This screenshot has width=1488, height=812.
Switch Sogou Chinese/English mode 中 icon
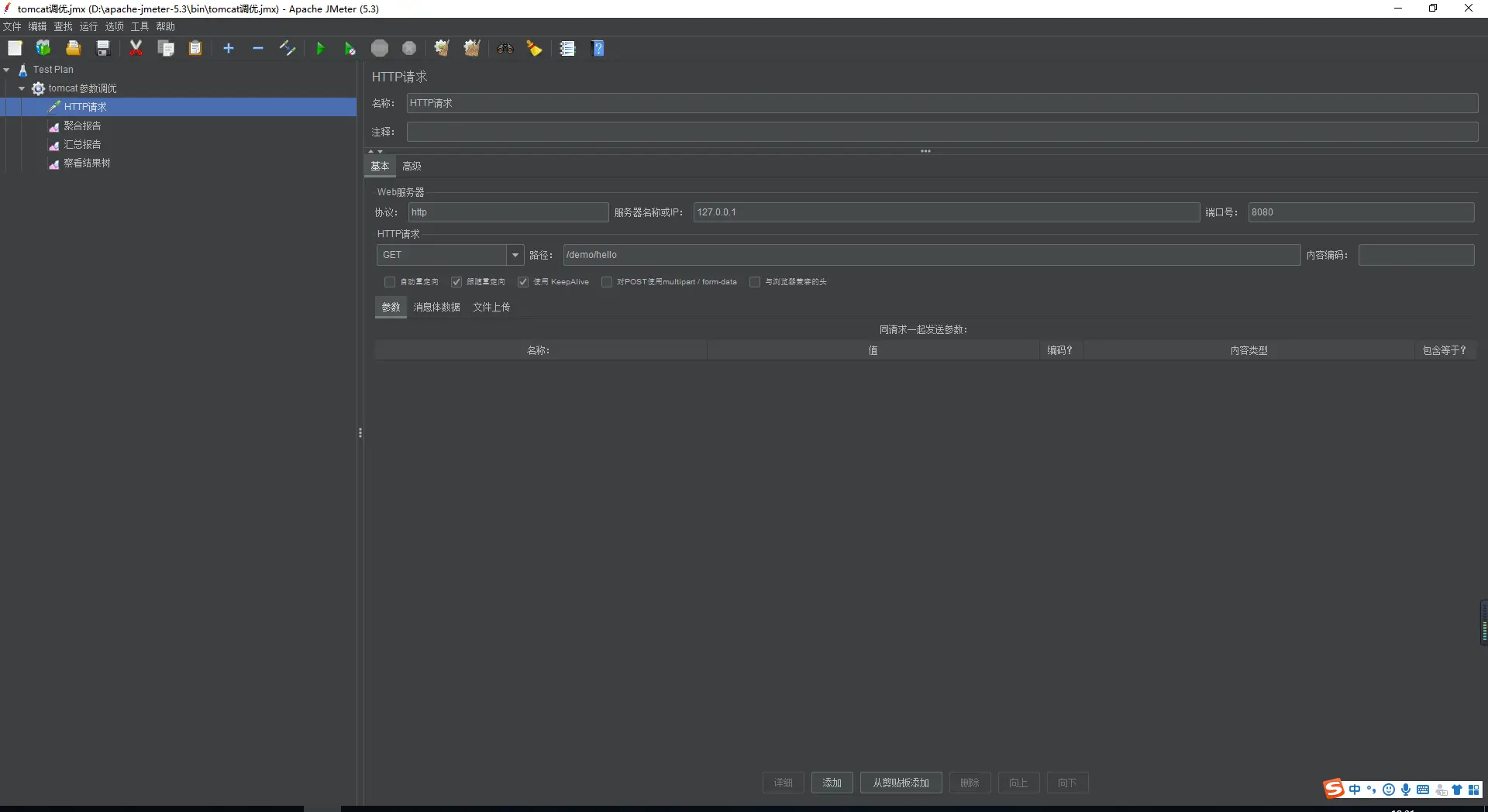point(1355,790)
